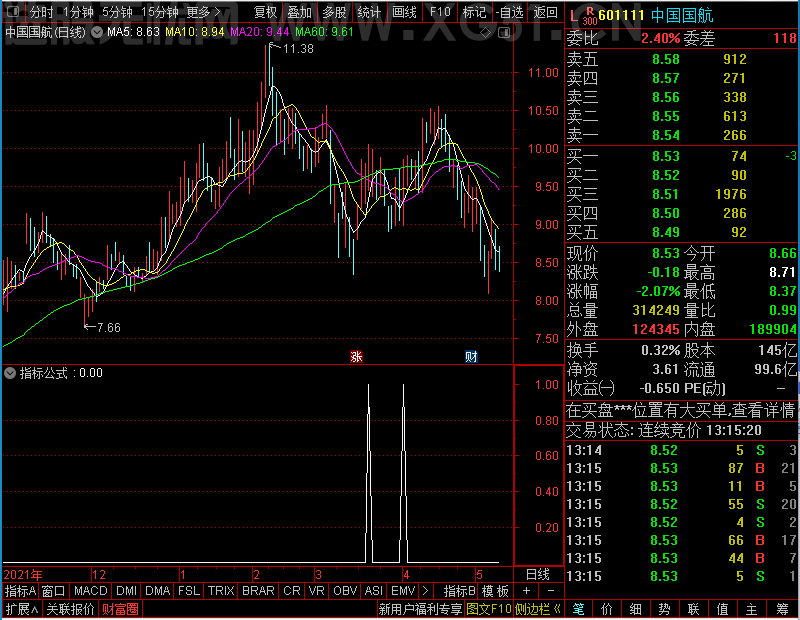Switch indicator to ASI
This screenshot has height=620, width=800.
coord(373,591)
